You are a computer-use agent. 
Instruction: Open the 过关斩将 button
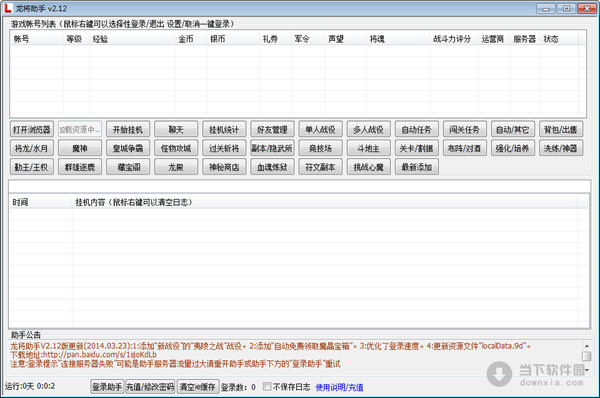(x=224, y=148)
